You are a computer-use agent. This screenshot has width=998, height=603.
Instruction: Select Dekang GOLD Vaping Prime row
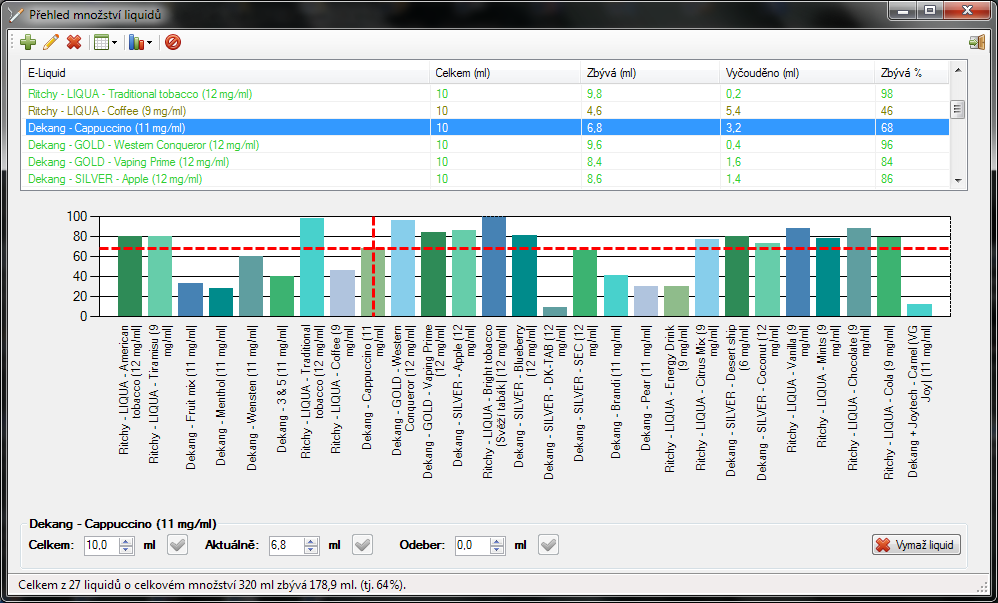[487, 162]
